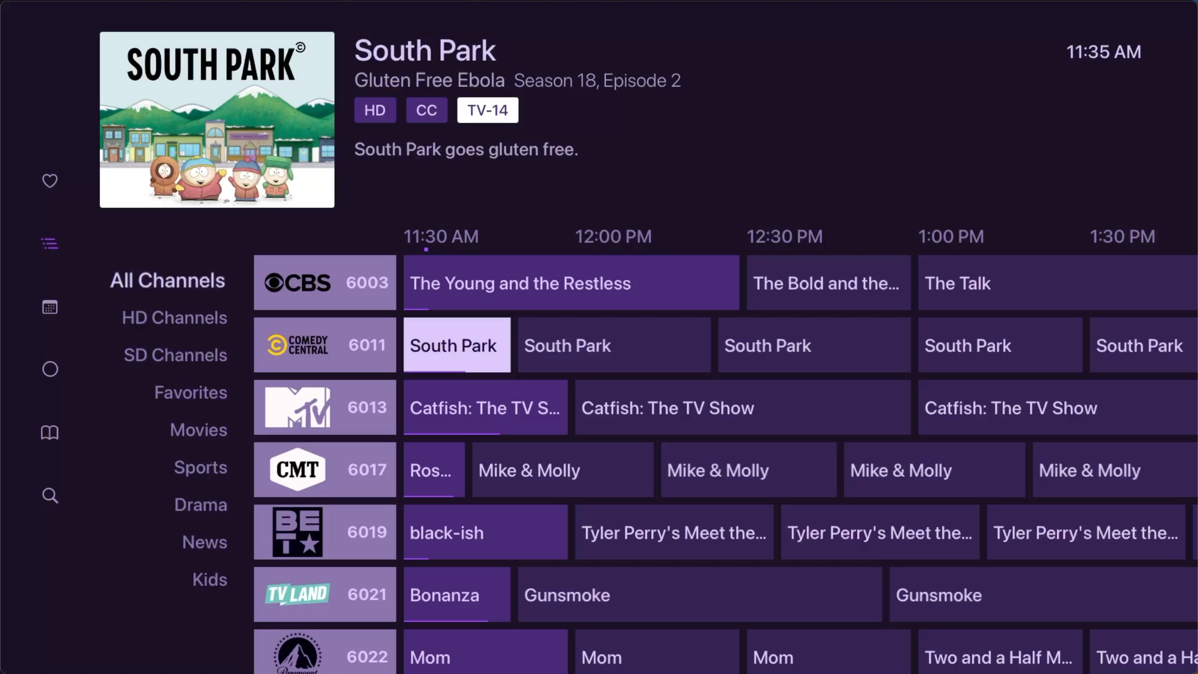Enable closed captions via CC badge
This screenshot has height=674, width=1198.
pyautogui.click(x=427, y=110)
